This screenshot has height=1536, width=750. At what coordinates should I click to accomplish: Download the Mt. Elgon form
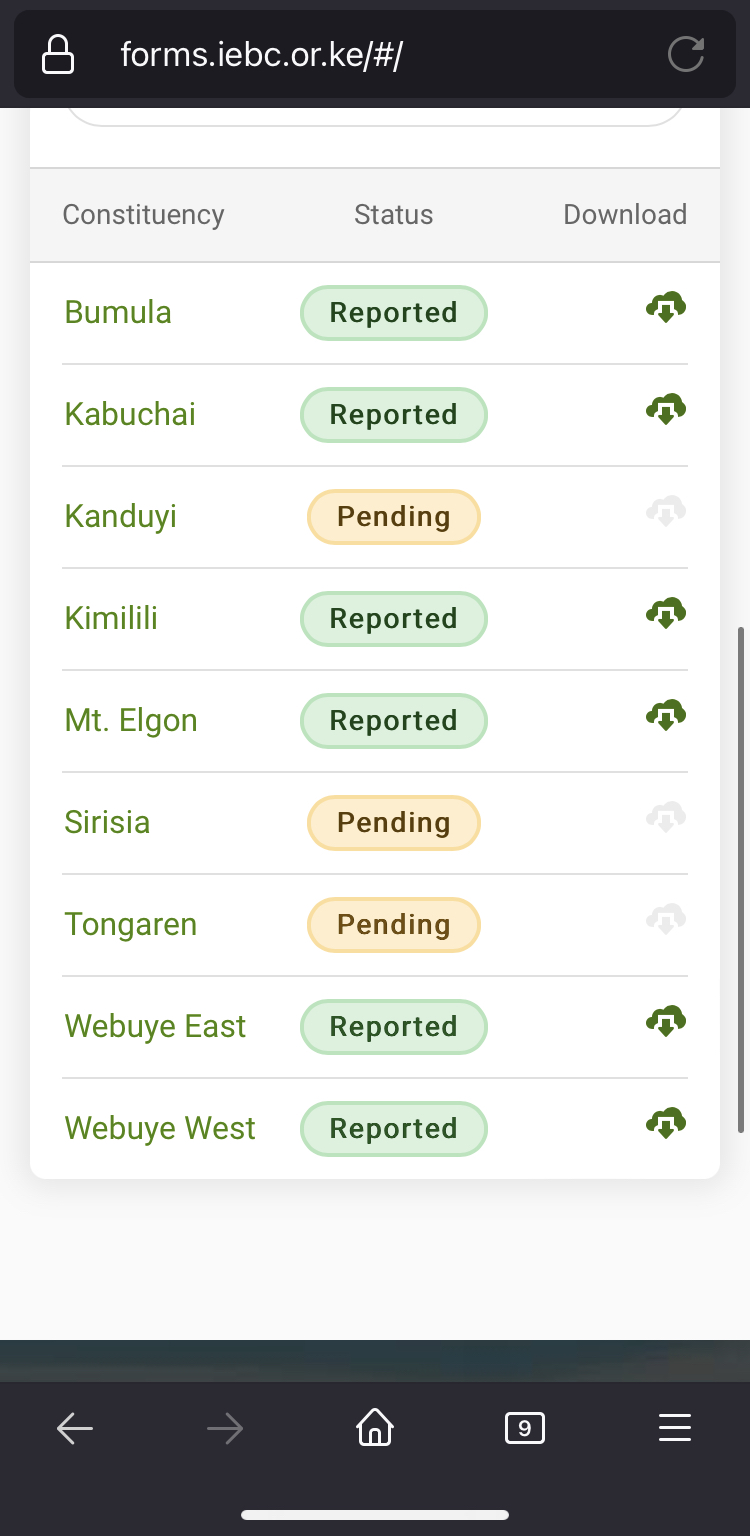point(666,716)
